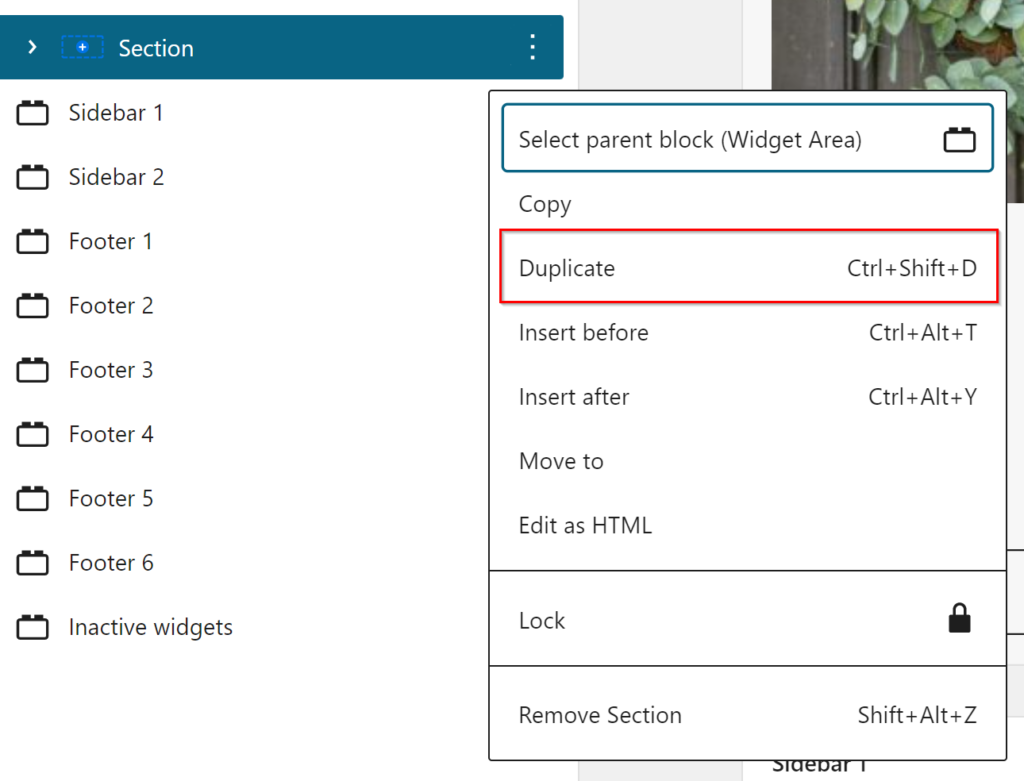1024x781 pixels.
Task: Click the Footer 1 widget area icon
Action: (33, 242)
